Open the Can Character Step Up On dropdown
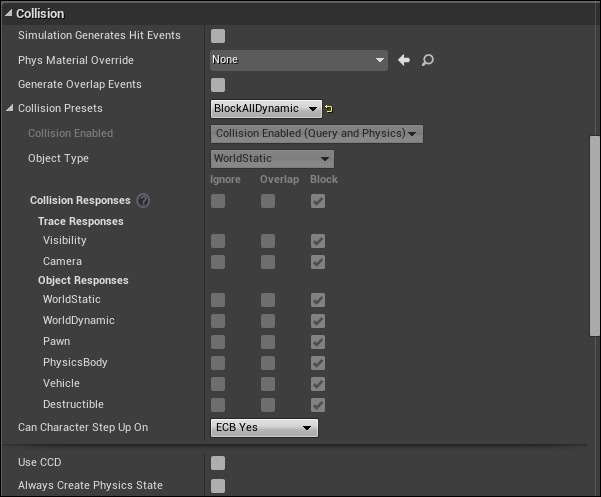Screen dimensions: 601x497 click(x=264, y=428)
